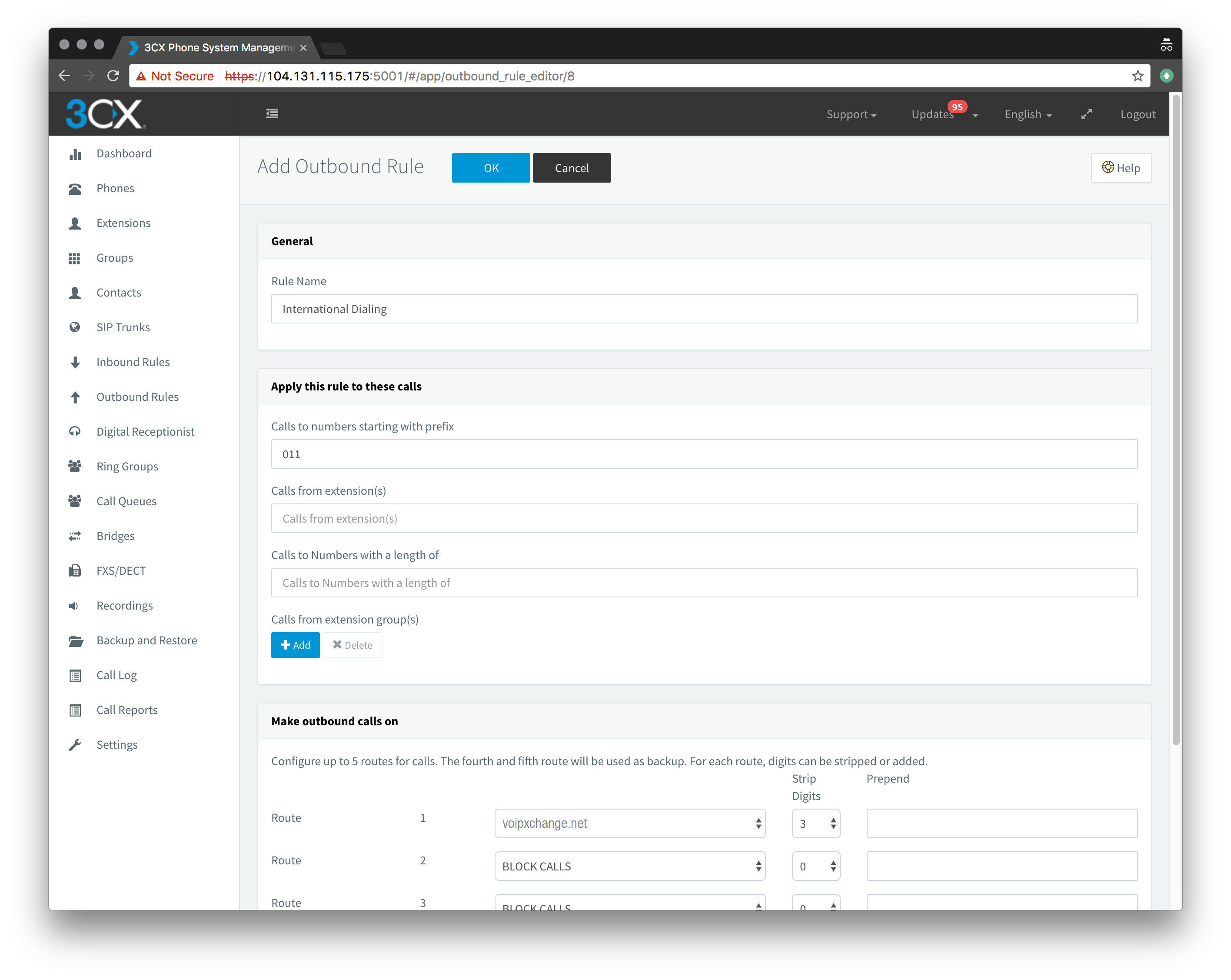Toggle fullscreen expand arrows icon
This screenshot has height=980, width=1231.
click(x=1087, y=114)
